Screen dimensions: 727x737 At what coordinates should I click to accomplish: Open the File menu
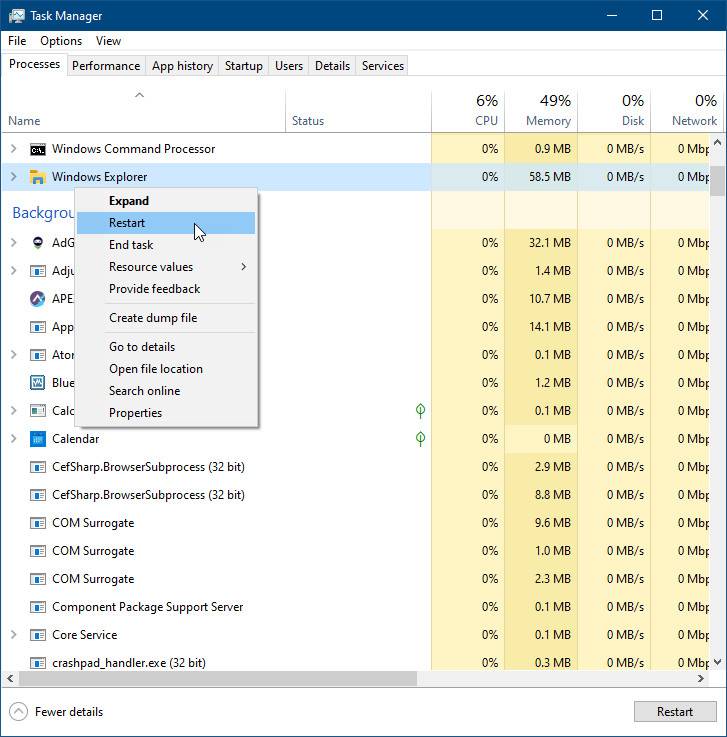pyautogui.click(x=17, y=41)
